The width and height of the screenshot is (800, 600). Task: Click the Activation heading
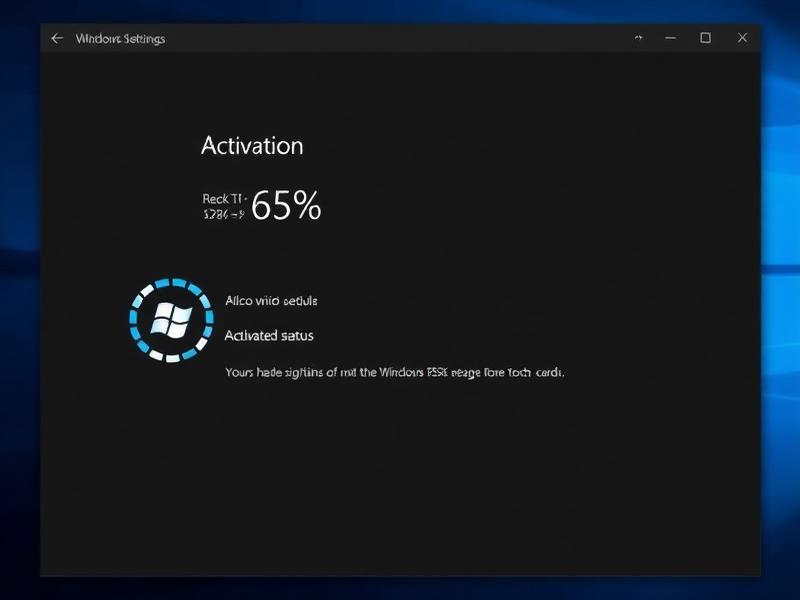(252, 146)
